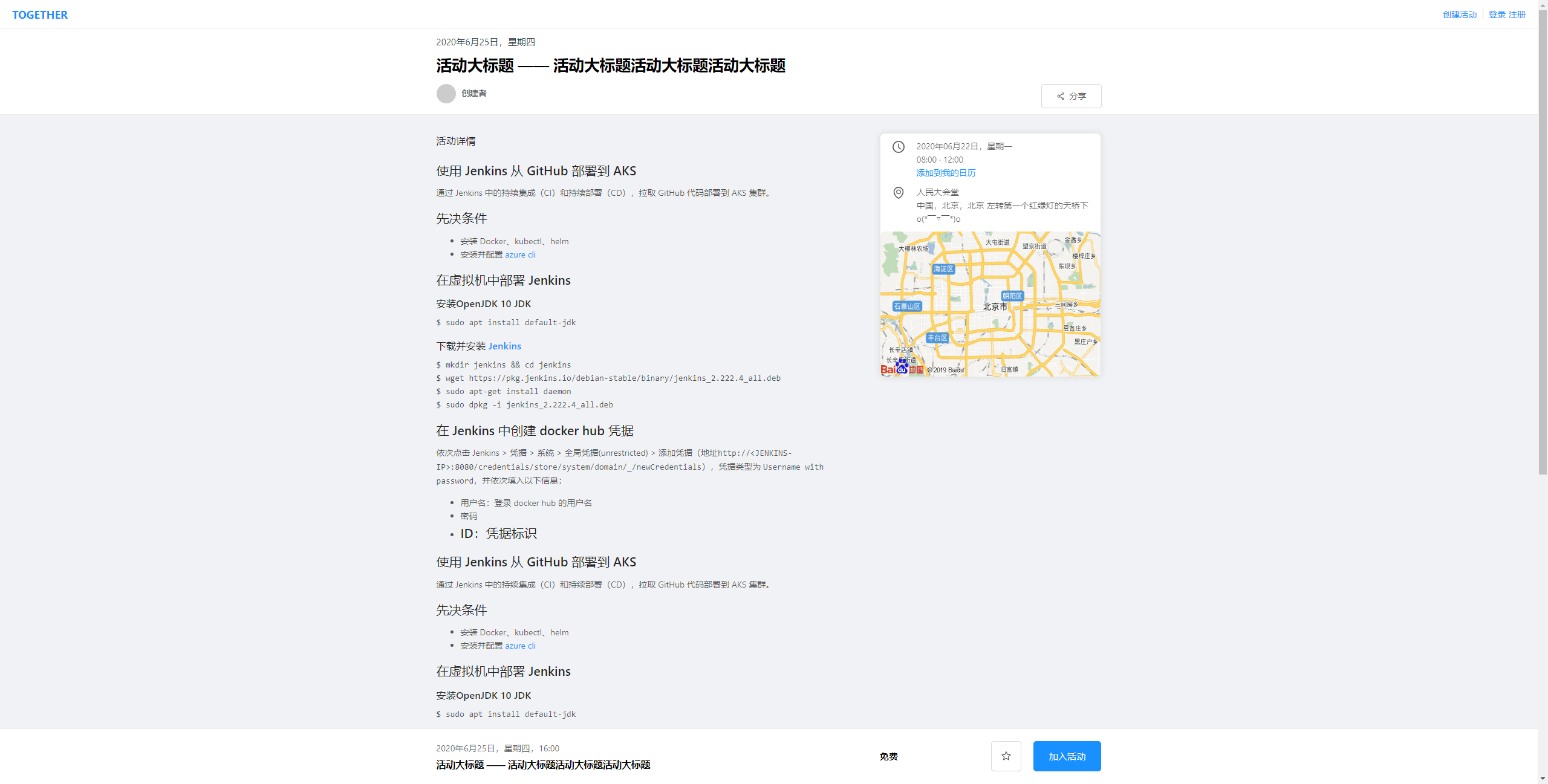Click the clock icon beside event date

coord(899,147)
